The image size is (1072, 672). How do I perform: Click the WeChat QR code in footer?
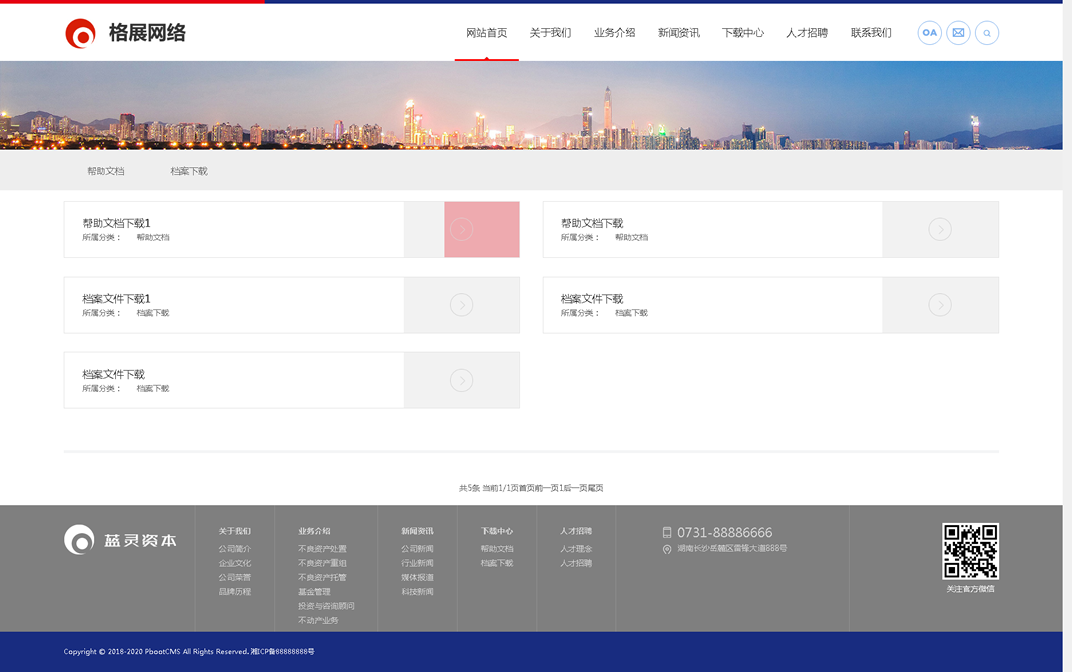point(970,551)
